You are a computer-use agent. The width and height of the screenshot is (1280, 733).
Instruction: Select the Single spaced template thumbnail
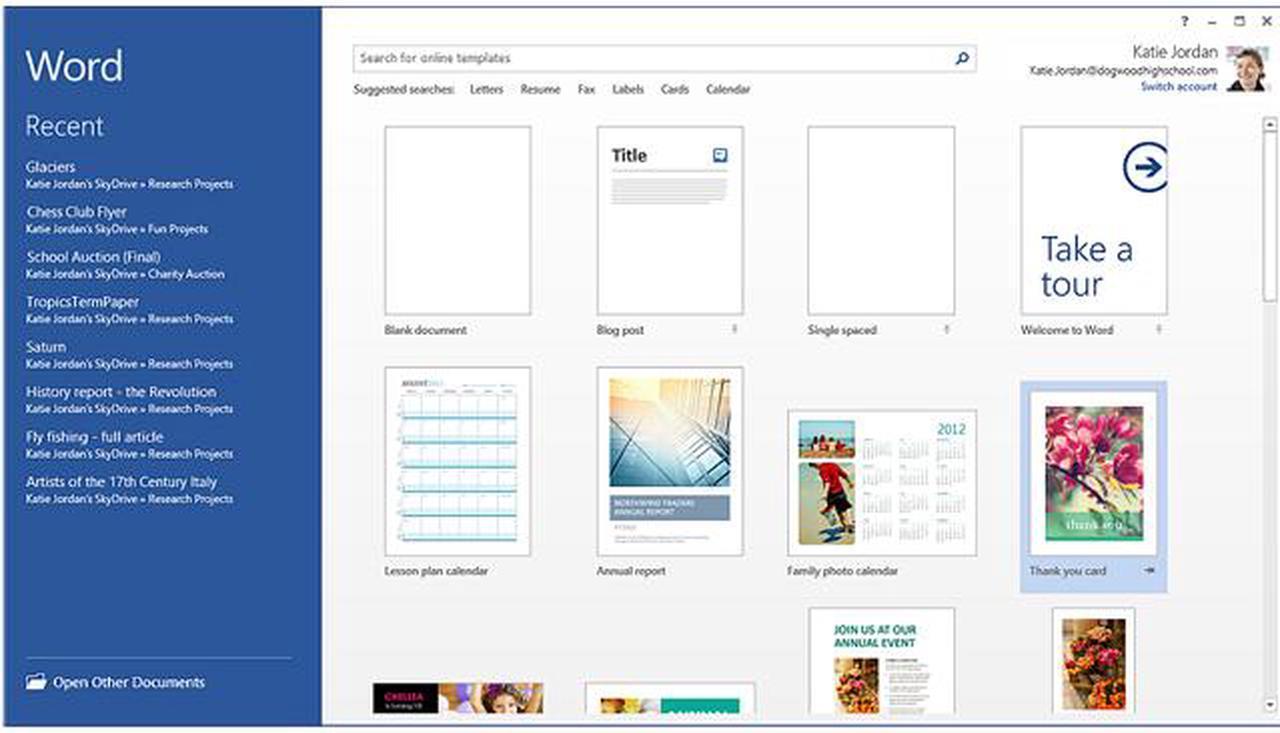881,220
